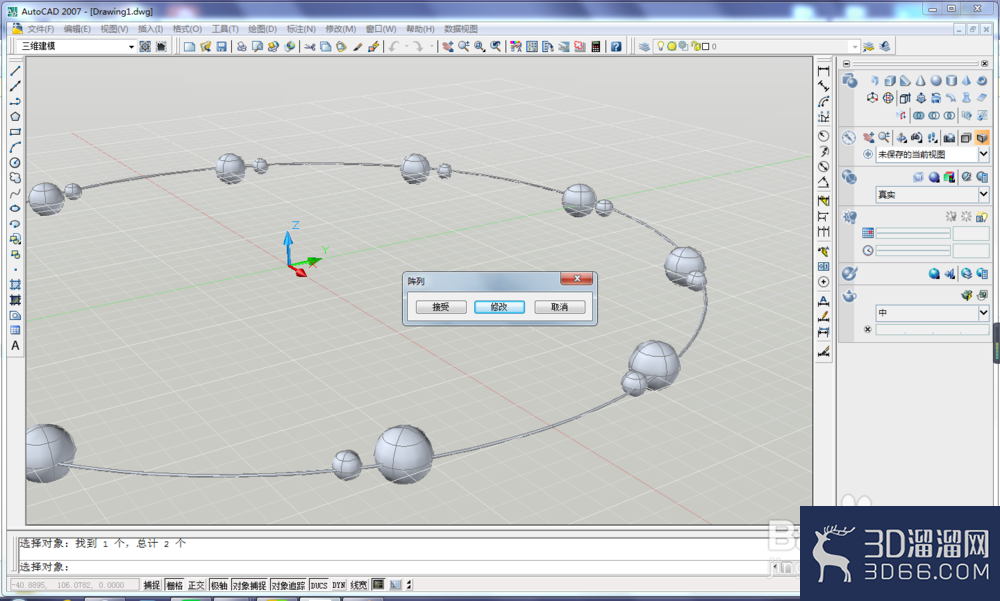Toggle 对象追踪 object tracking in status bar
The width and height of the screenshot is (1000, 601).
(288, 585)
